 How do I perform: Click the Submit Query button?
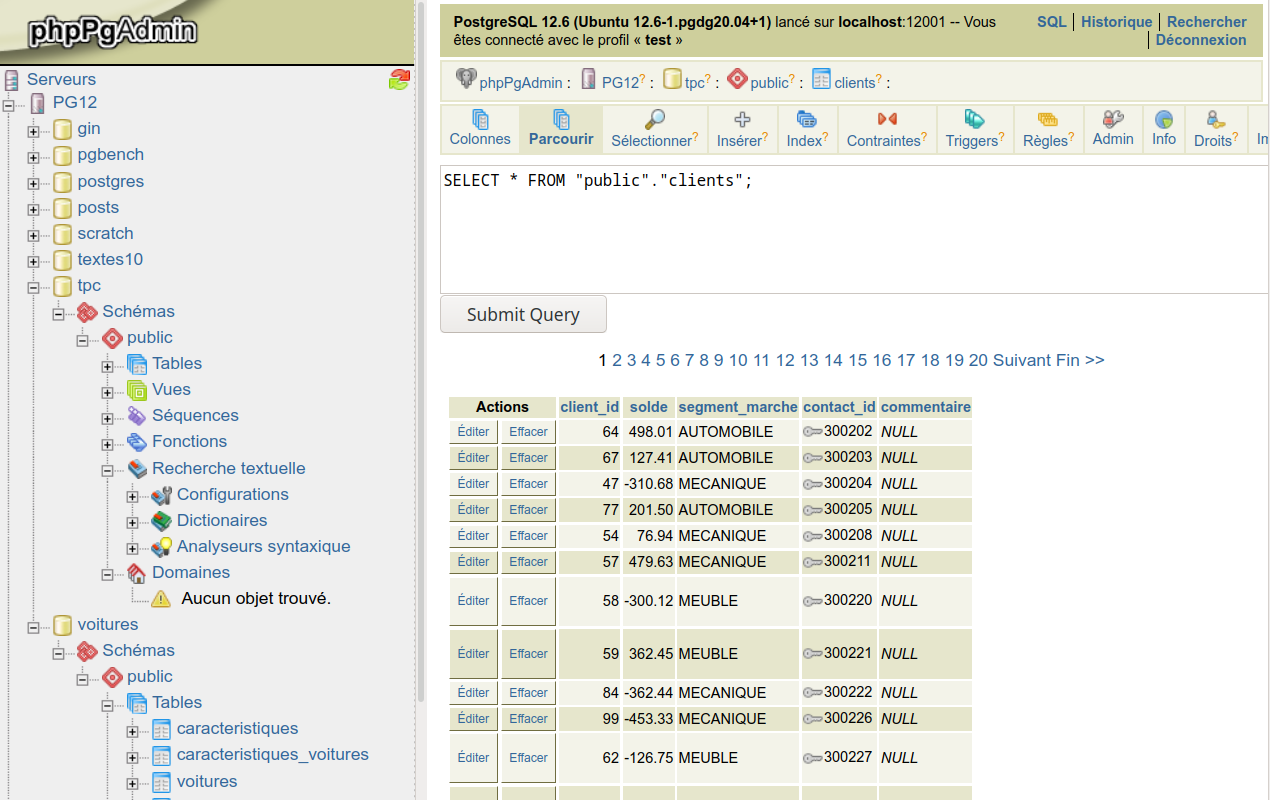click(x=523, y=314)
